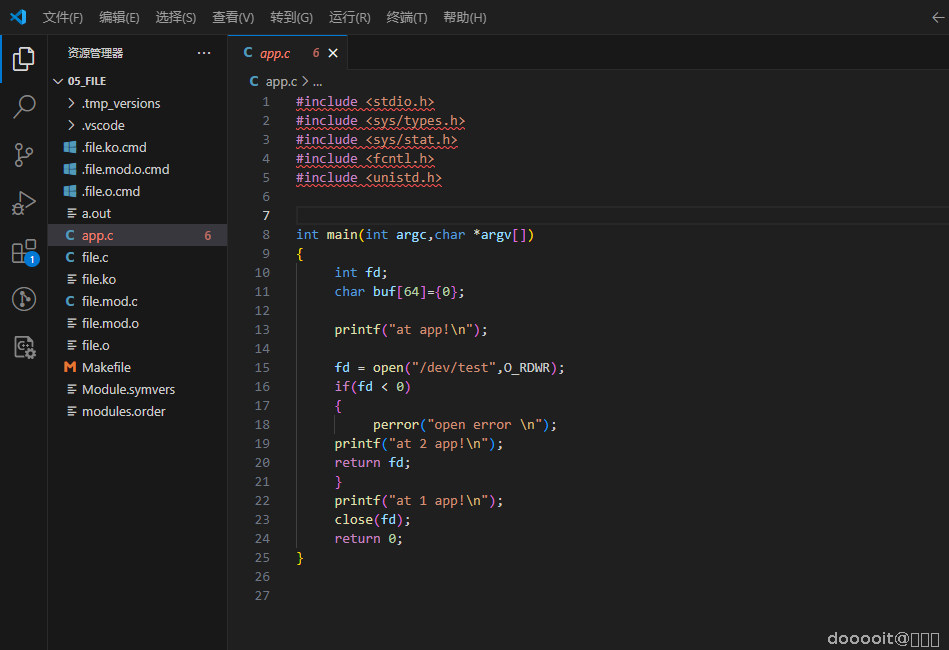Open the 终端(T) menu
Screen dimensions: 949x650
coord(406,17)
